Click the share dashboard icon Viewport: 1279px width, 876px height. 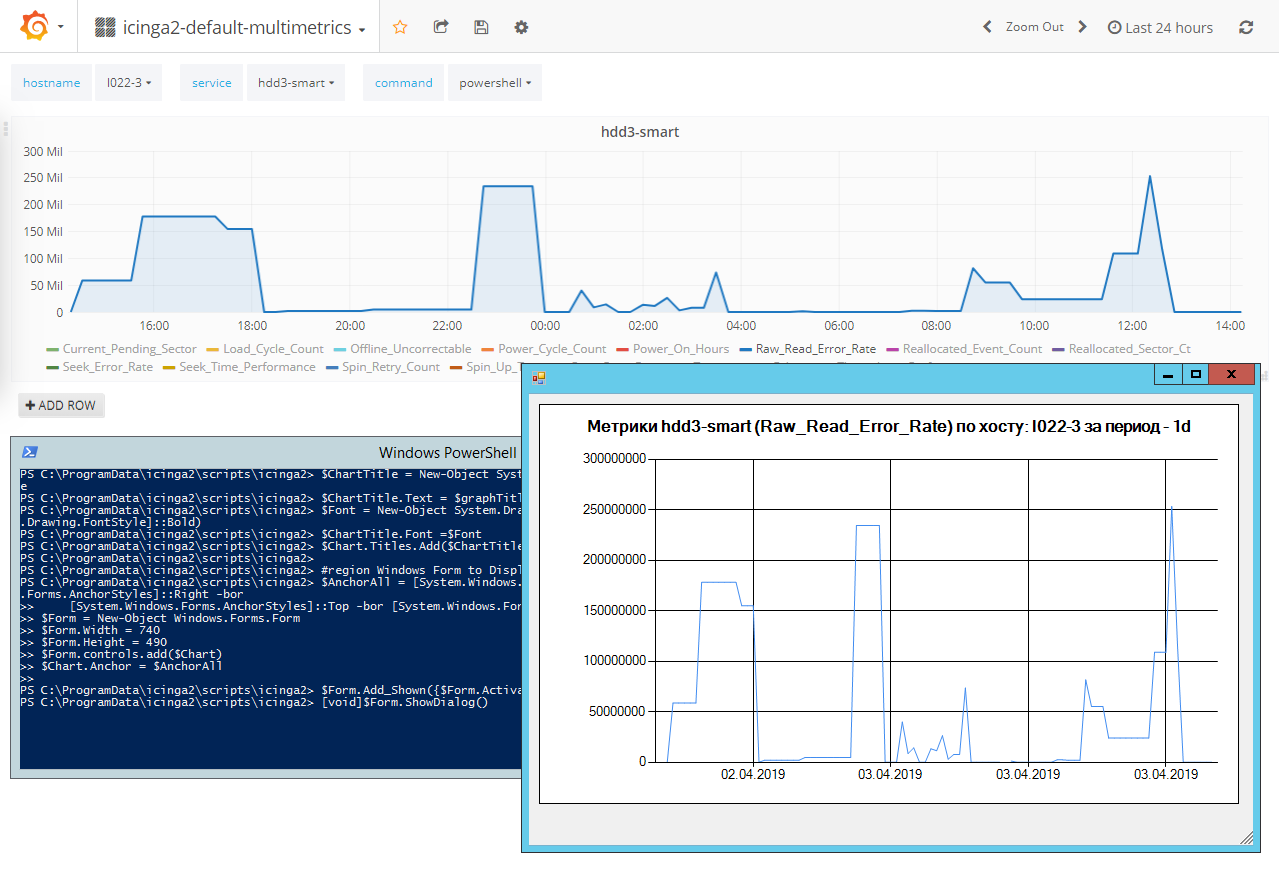click(441, 27)
